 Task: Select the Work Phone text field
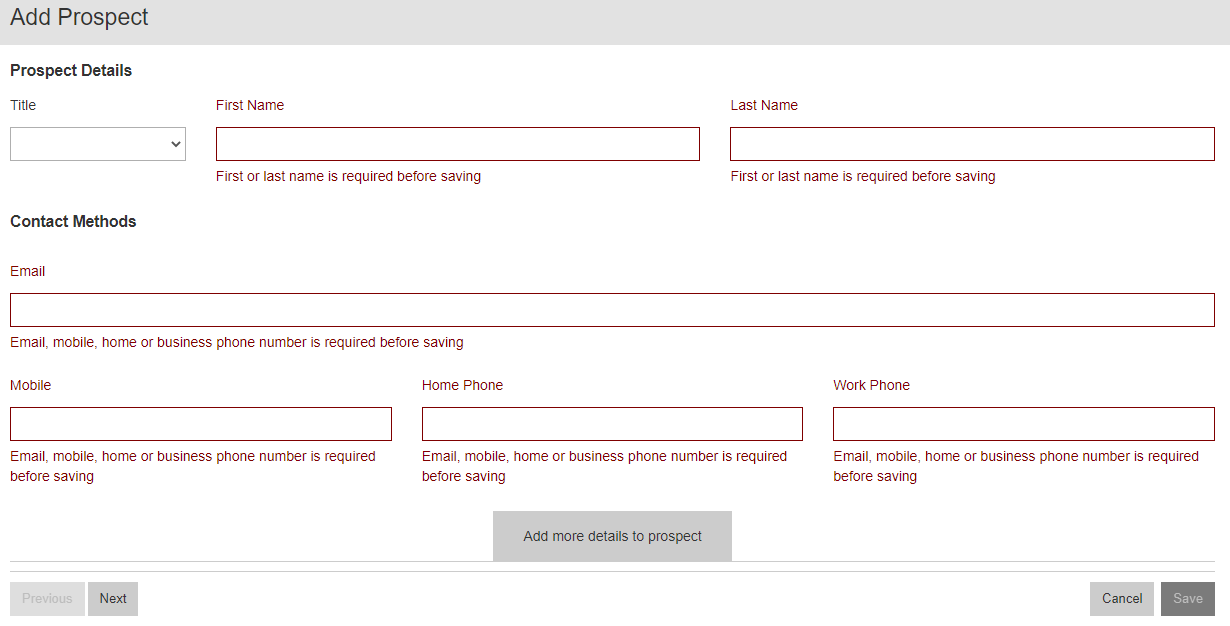click(1023, 424)
